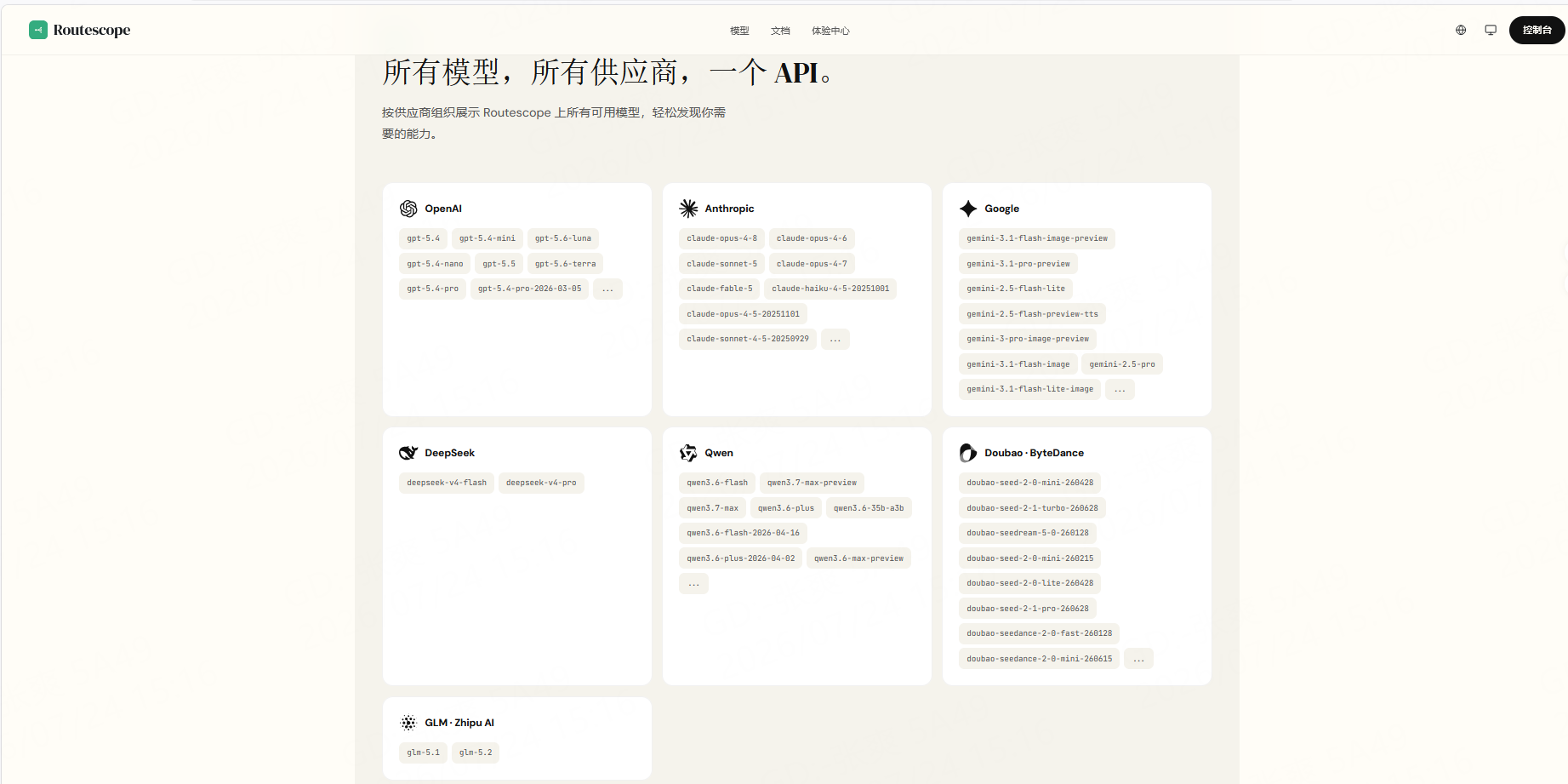Select the claude-opus-4-6 chip

click(x=812, y=238)
